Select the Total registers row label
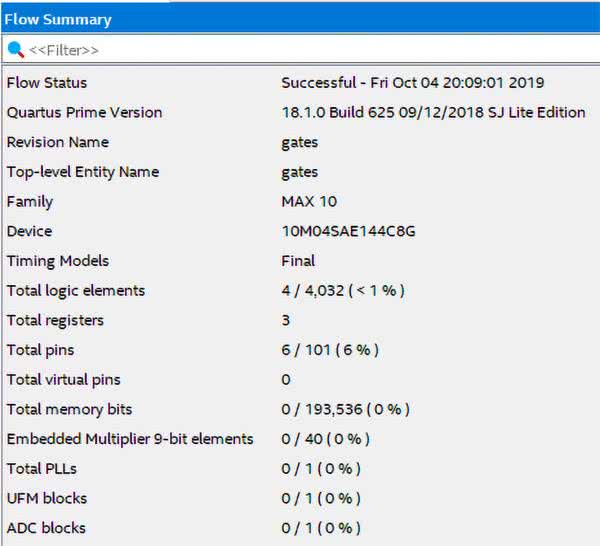Screen dimensions: 600x546 [55, 320]
